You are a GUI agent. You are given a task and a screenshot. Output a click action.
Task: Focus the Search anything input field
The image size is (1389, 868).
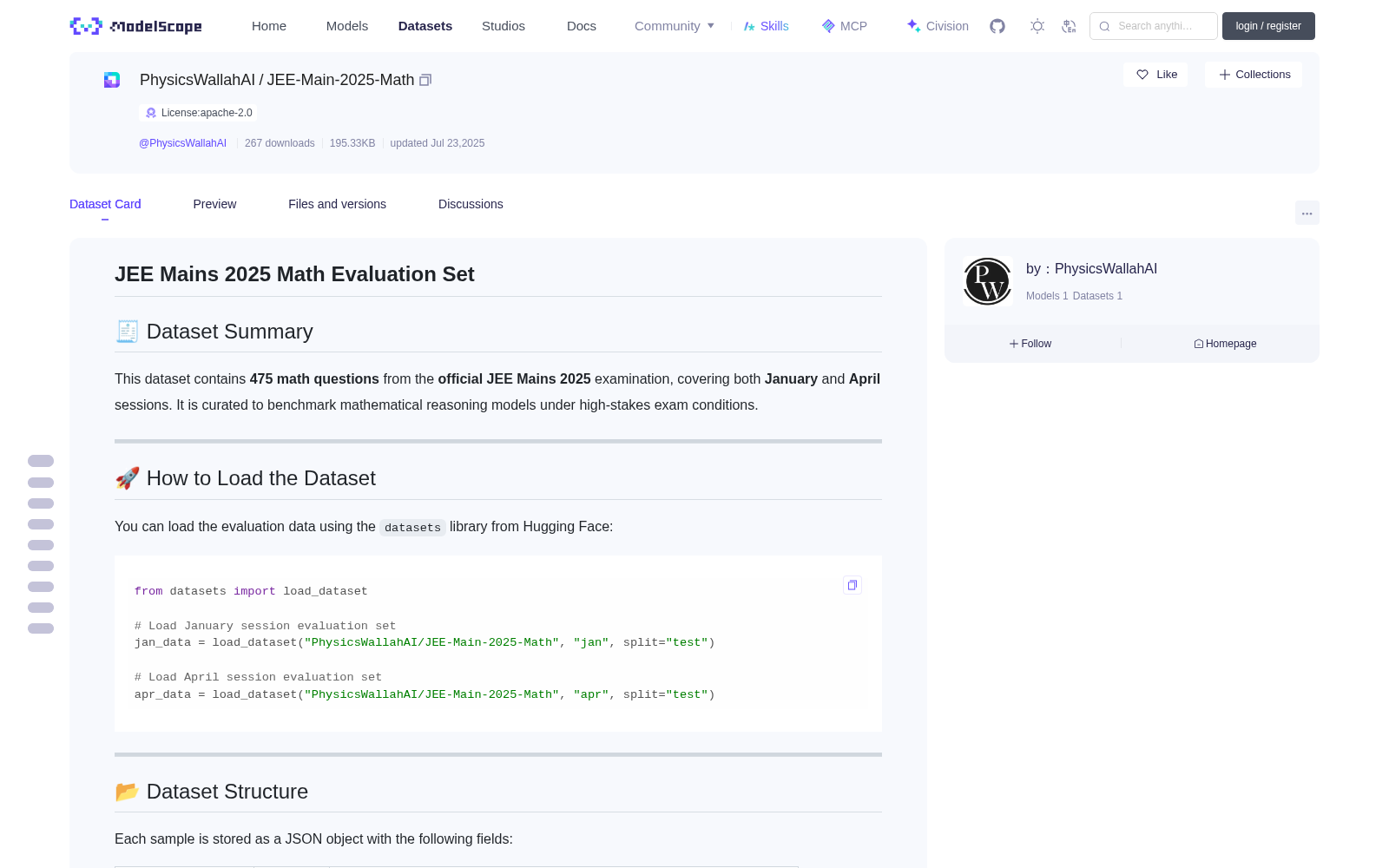[x=1154, y=26]
